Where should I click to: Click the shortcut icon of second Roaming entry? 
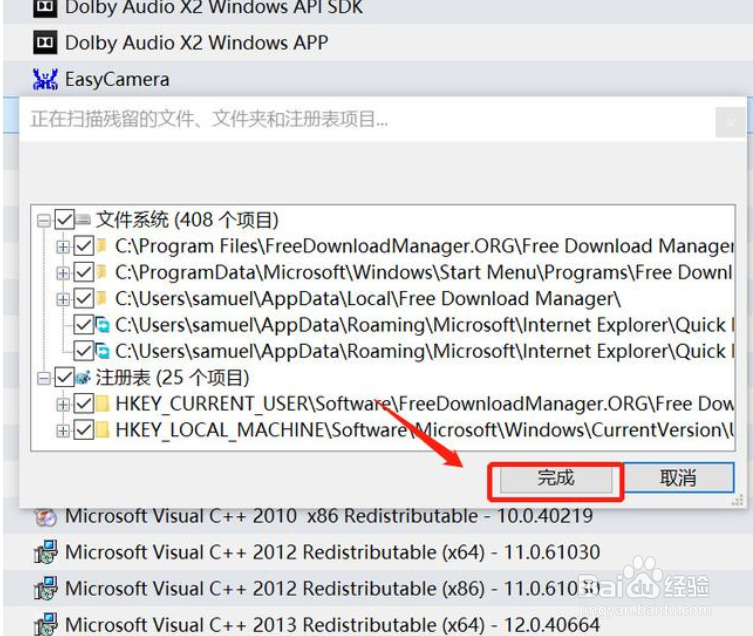pos(102,351)
